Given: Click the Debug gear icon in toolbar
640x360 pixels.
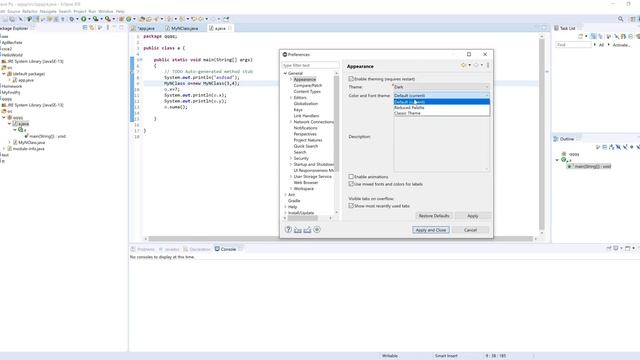Looking at the screenshot, I should 71,19.
